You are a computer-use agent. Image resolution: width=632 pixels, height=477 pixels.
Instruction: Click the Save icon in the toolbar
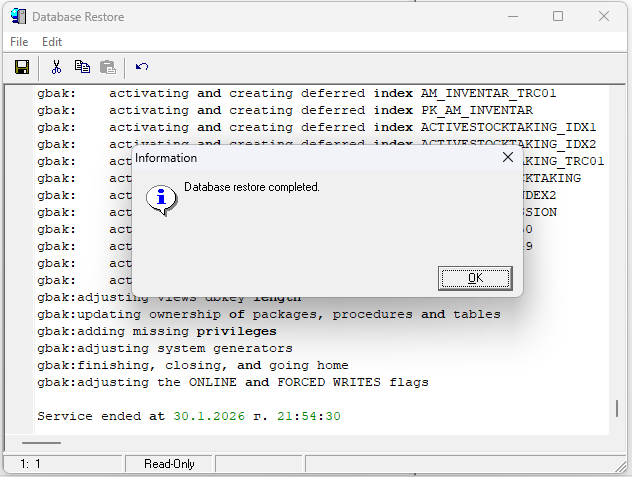click(x=22, y=67)
